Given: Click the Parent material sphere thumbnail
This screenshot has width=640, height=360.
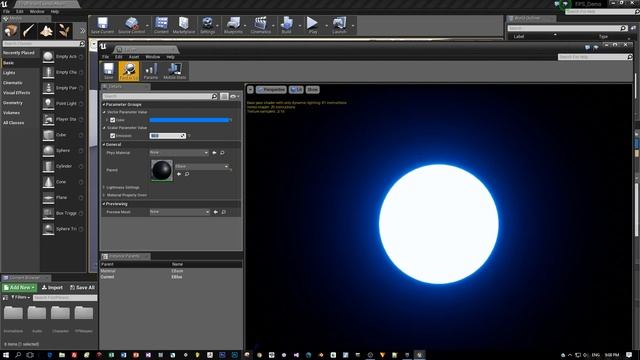Looking at the screenshot, I should 162,170.
